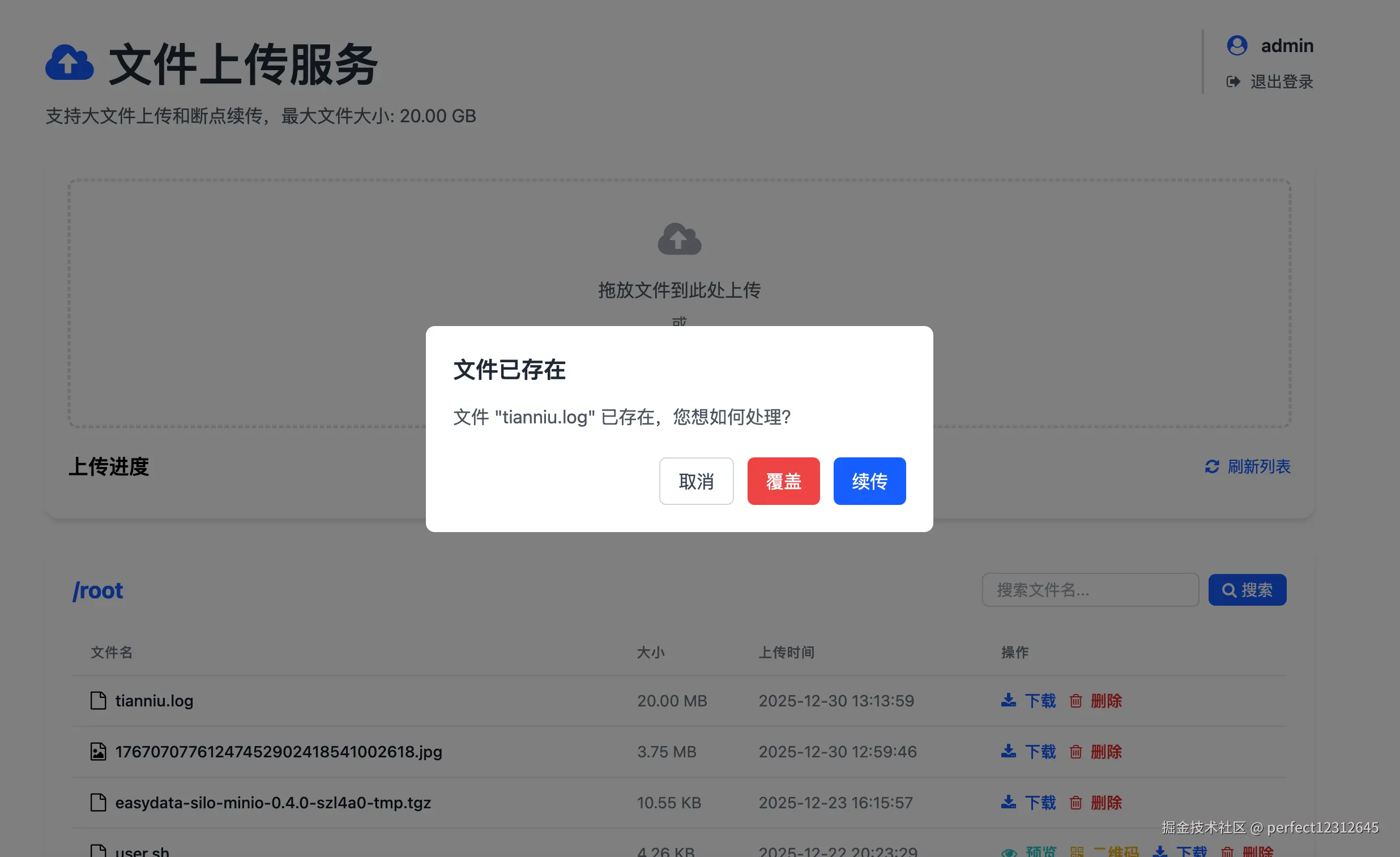Image resolution: width=1400 pixels, height=857 pixels.
Task: Click the upload time 2025-12-30 12:59:46
Action: coord(838,751)
